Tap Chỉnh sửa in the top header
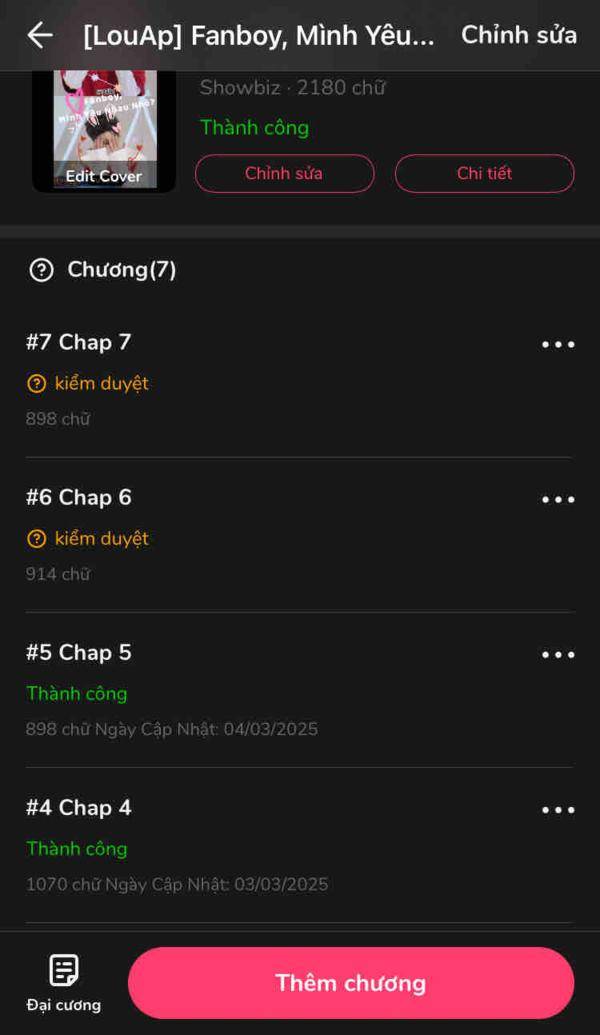 click(519, 35)
